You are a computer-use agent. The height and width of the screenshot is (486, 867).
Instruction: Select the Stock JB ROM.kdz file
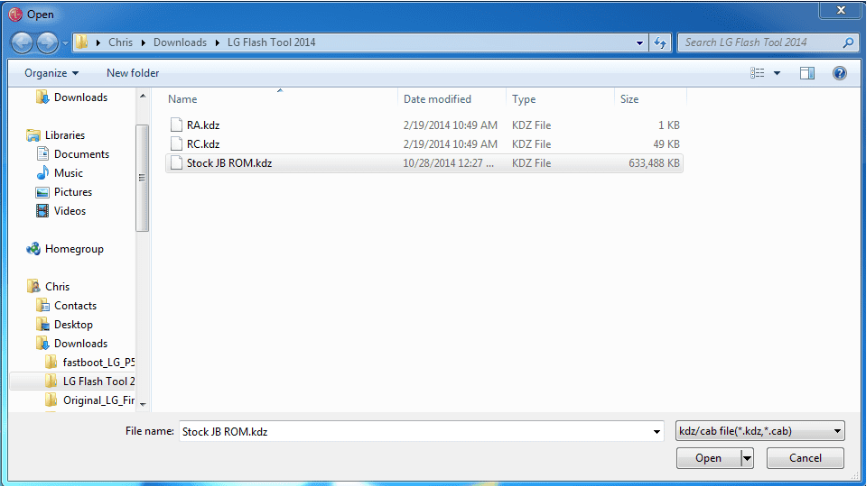424,163
